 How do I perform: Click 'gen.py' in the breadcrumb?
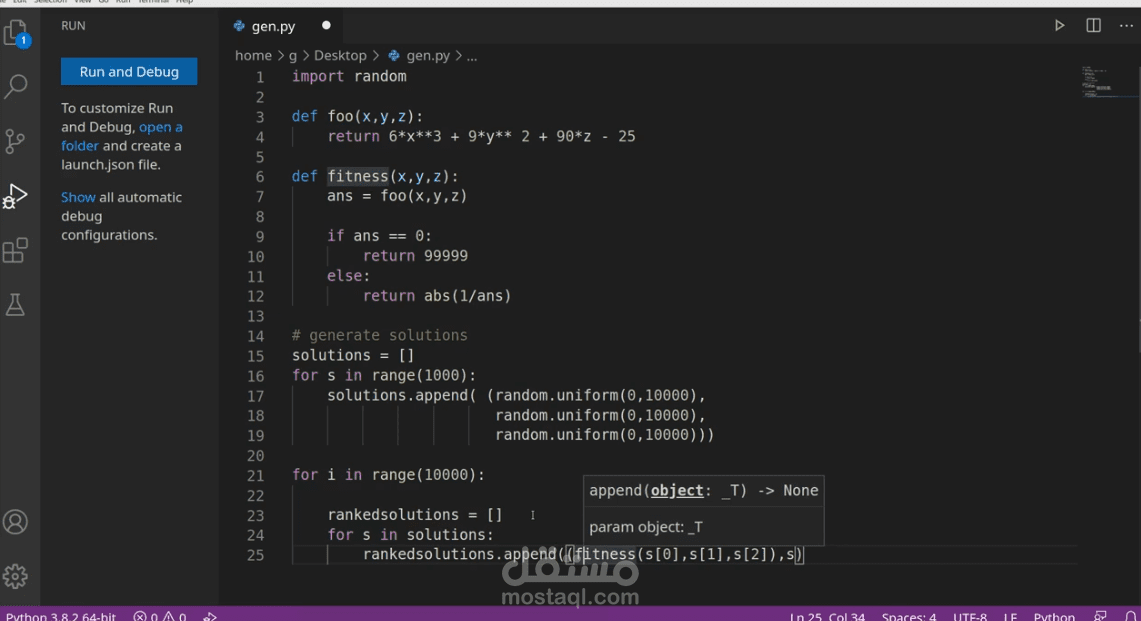[x=428, y=55]
